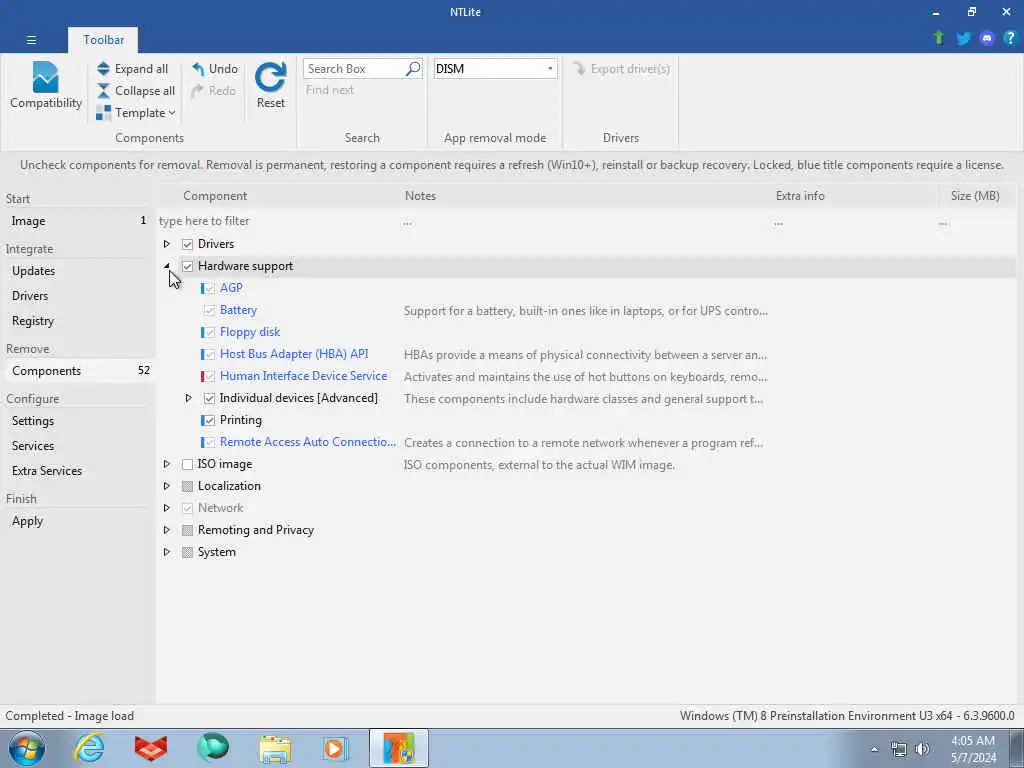Expand the Network node

click(167, 507)
